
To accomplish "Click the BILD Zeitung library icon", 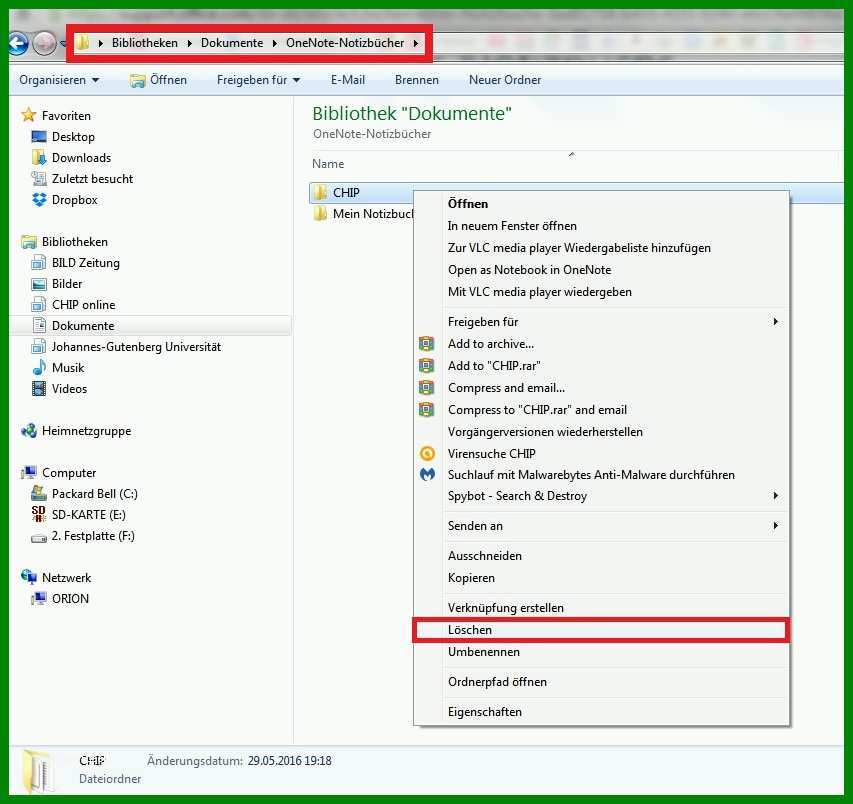I will click(x=39, y=263).
